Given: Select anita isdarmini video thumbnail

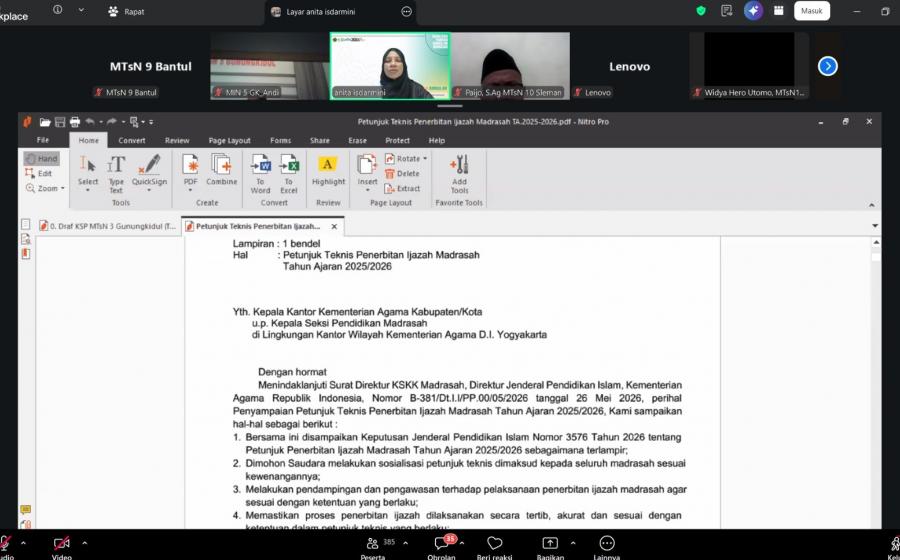Looking at the screenshot, I should point(390,66).
